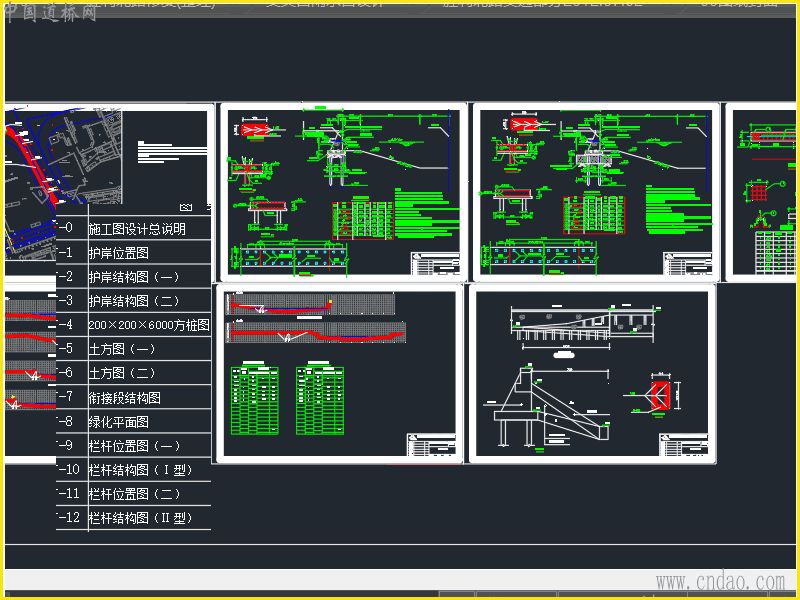Click the 栏杆位置图（一）entry
800x600 pixels.
(134, 445)
